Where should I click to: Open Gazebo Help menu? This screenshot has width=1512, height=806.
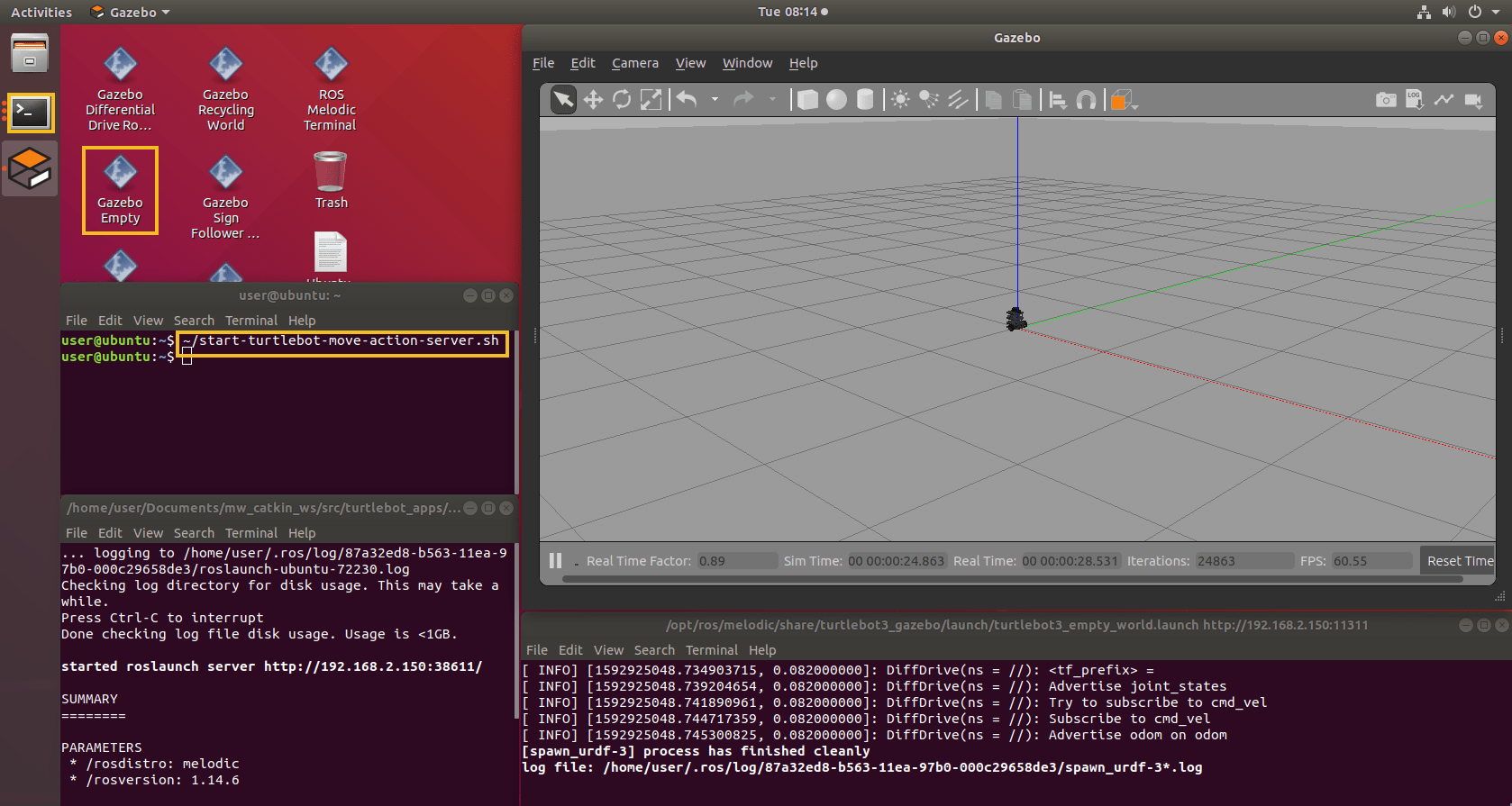click(803, 63)
